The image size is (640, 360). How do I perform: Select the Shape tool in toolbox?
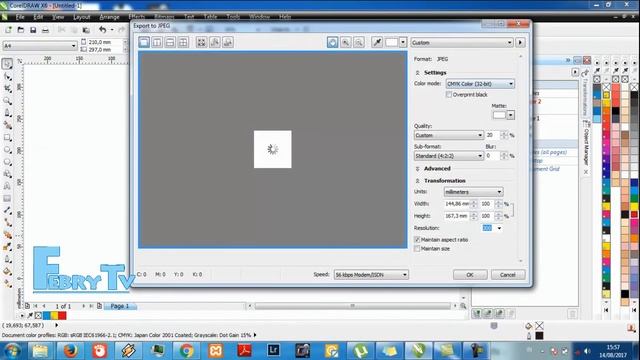(x=7, y=76)
